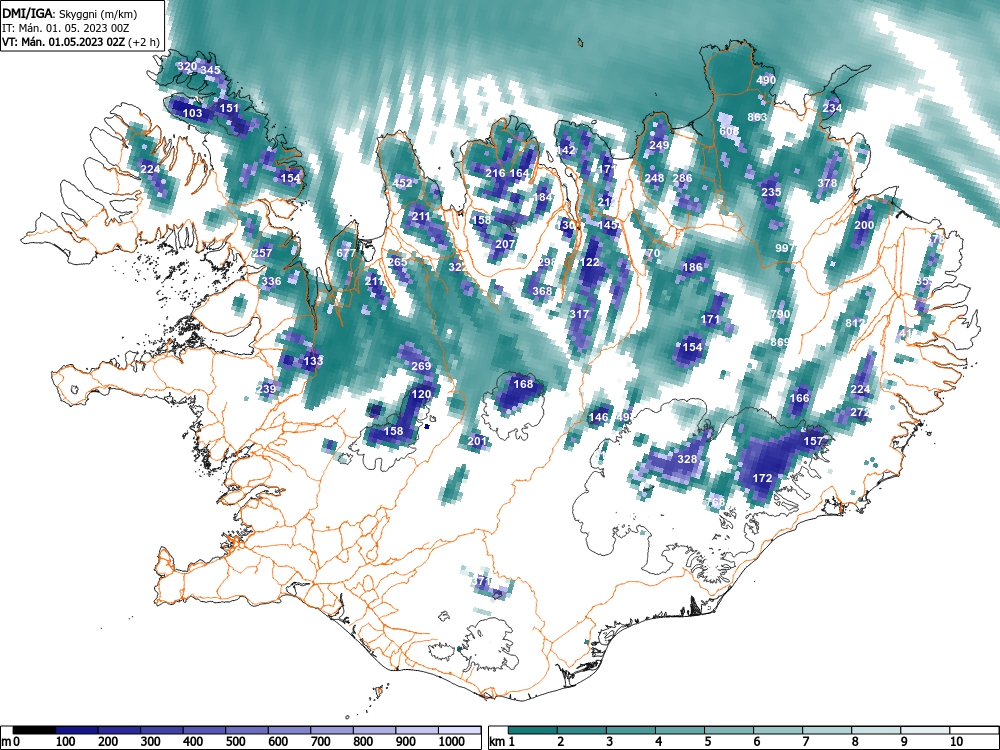The image size is (1000, 750).
Task: Select the pale swatch between 900 and 1000
Action: point(417,730)
